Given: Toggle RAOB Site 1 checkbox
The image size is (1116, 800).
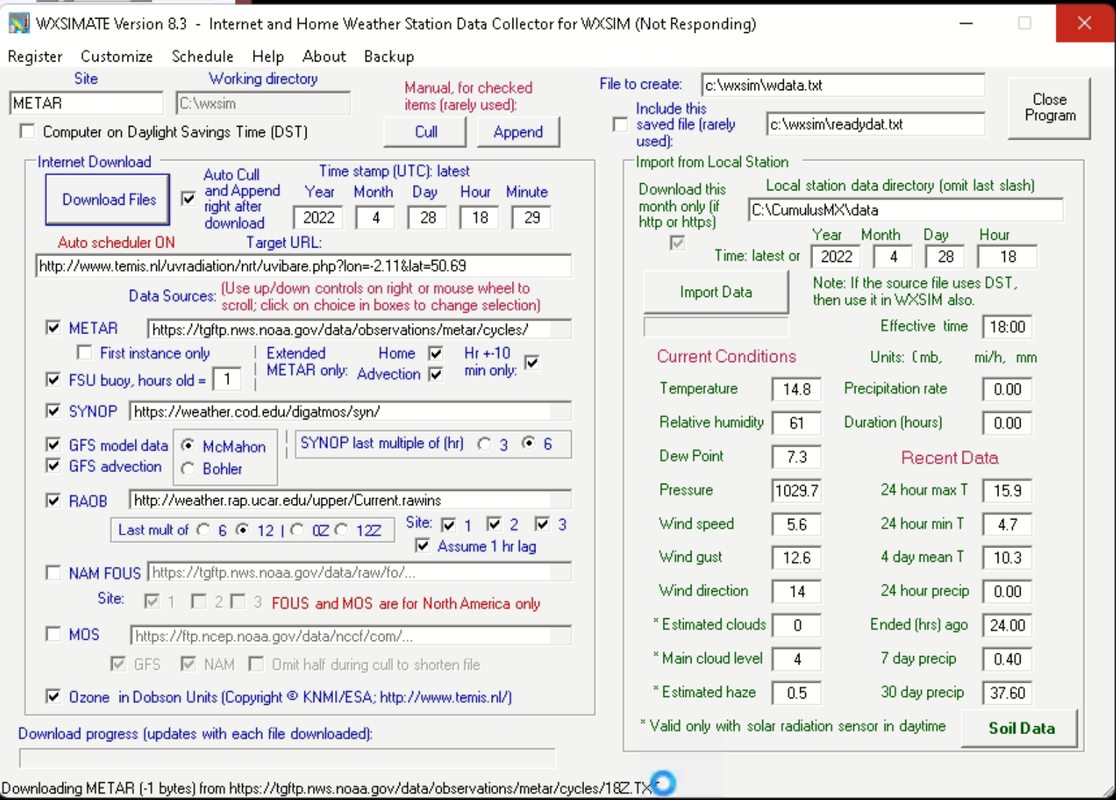Looking at the screenshot, I should 448,525.
